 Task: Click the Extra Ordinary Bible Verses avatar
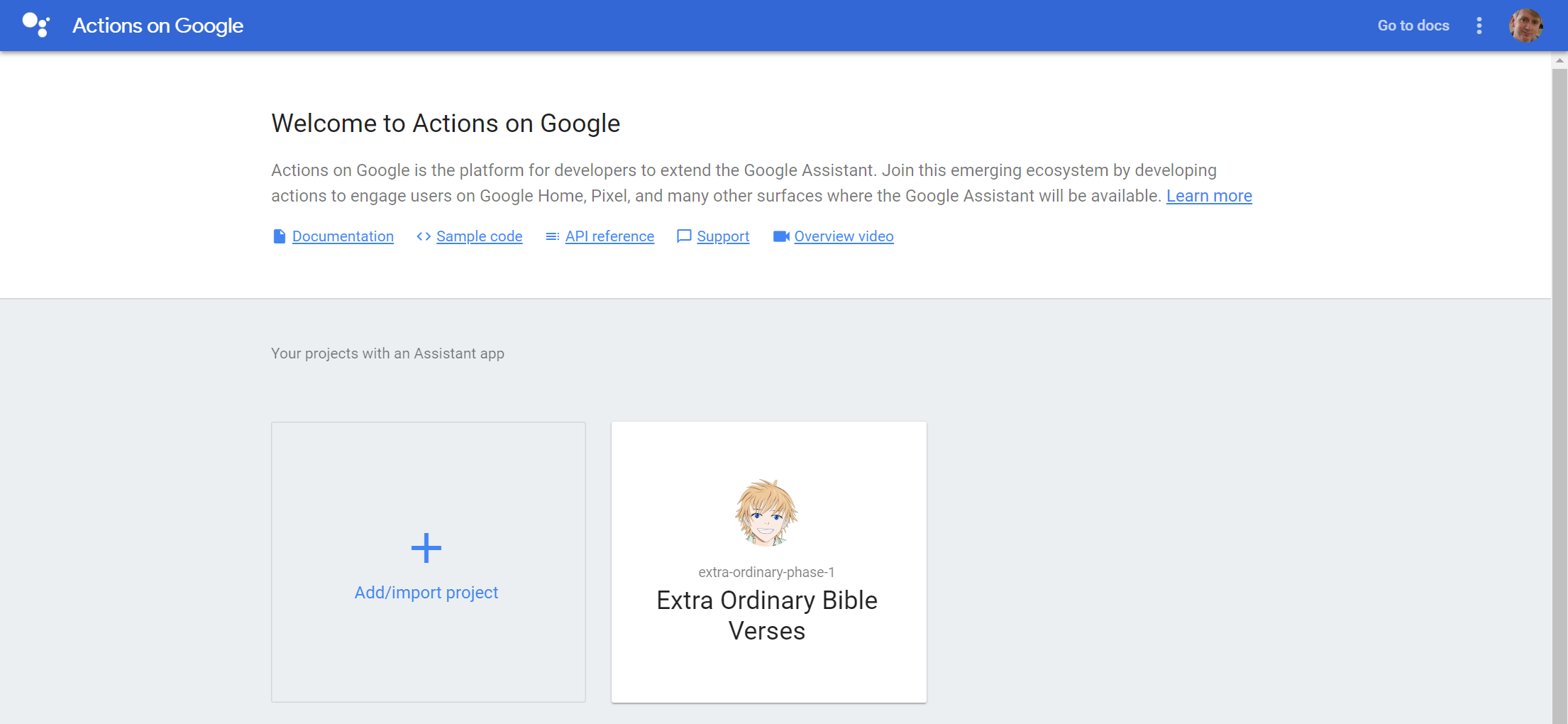tap(766, 513)
